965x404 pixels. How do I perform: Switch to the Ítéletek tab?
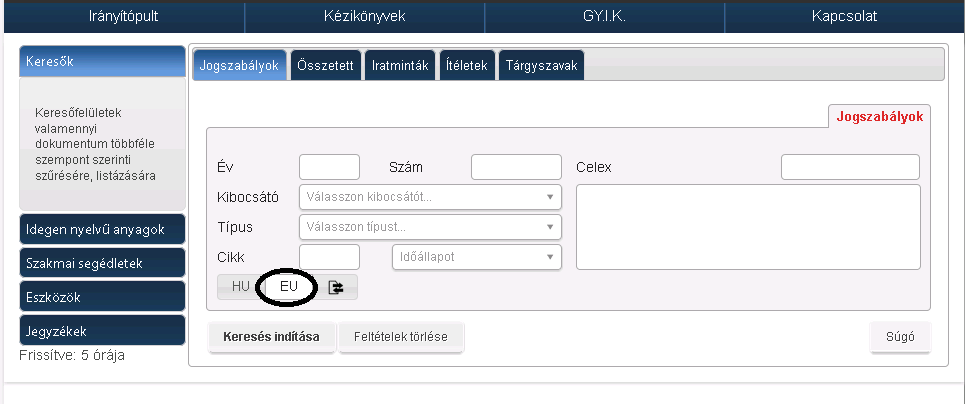tap(467, 65)
